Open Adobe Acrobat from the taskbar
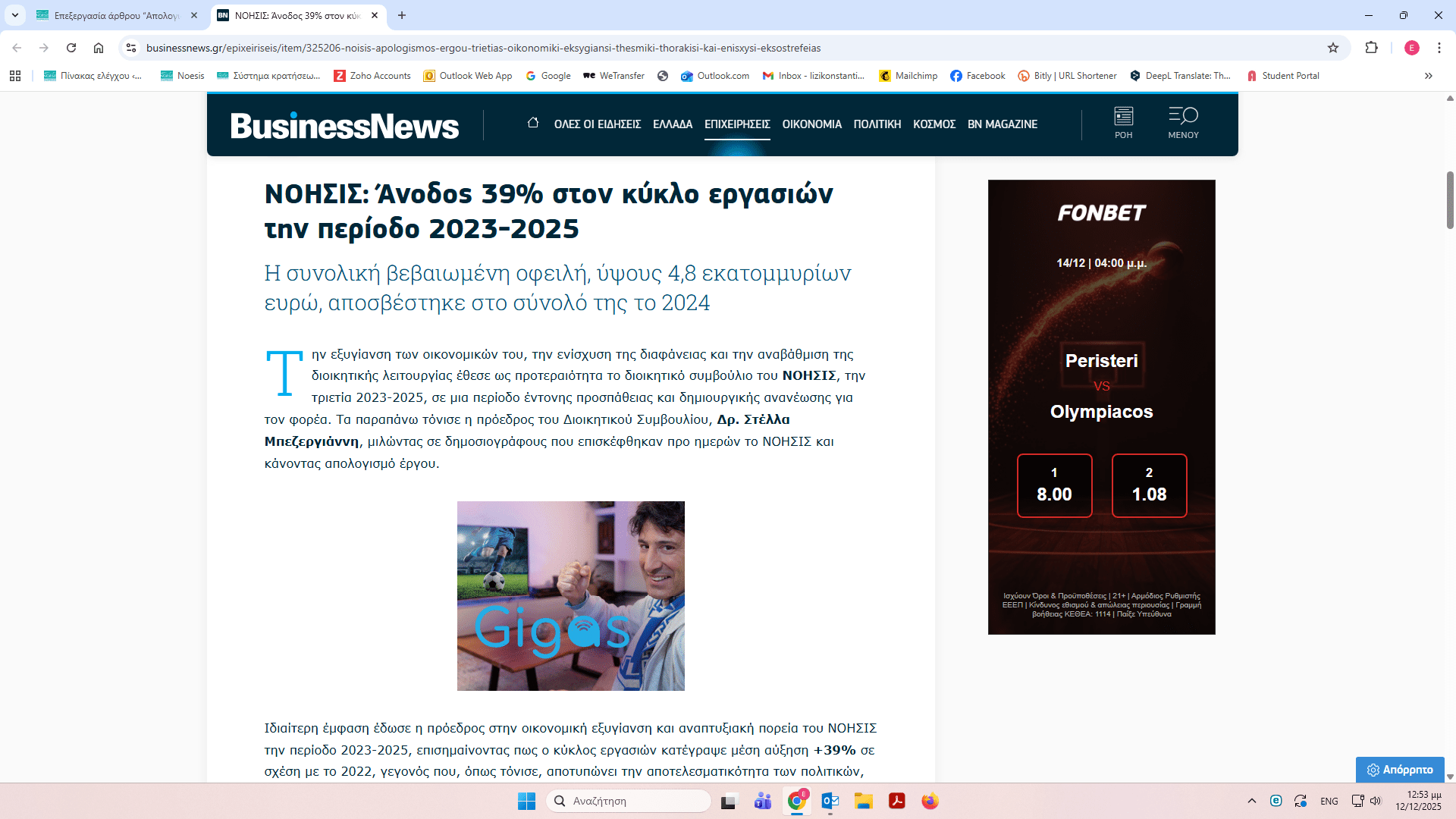The height and width of the screenshot is (819, 1456). click(897, 801)
